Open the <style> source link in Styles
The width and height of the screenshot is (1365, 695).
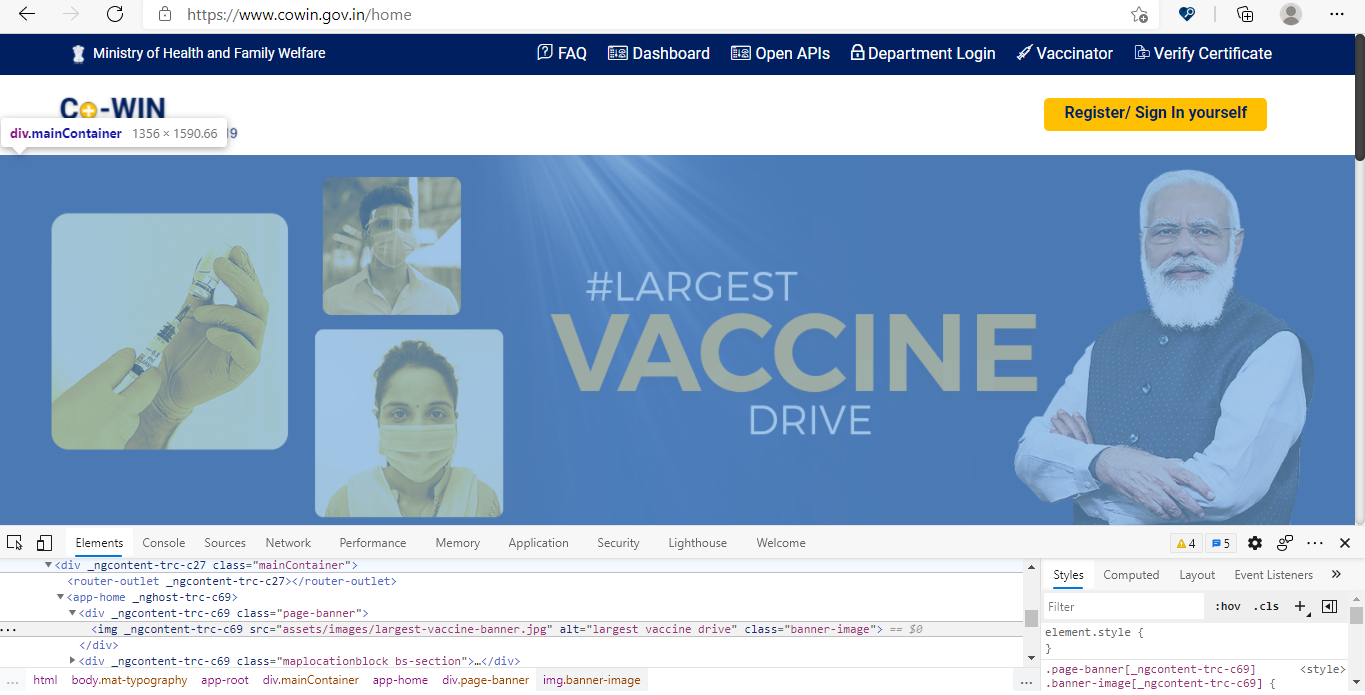click(x=1322, y=669)
